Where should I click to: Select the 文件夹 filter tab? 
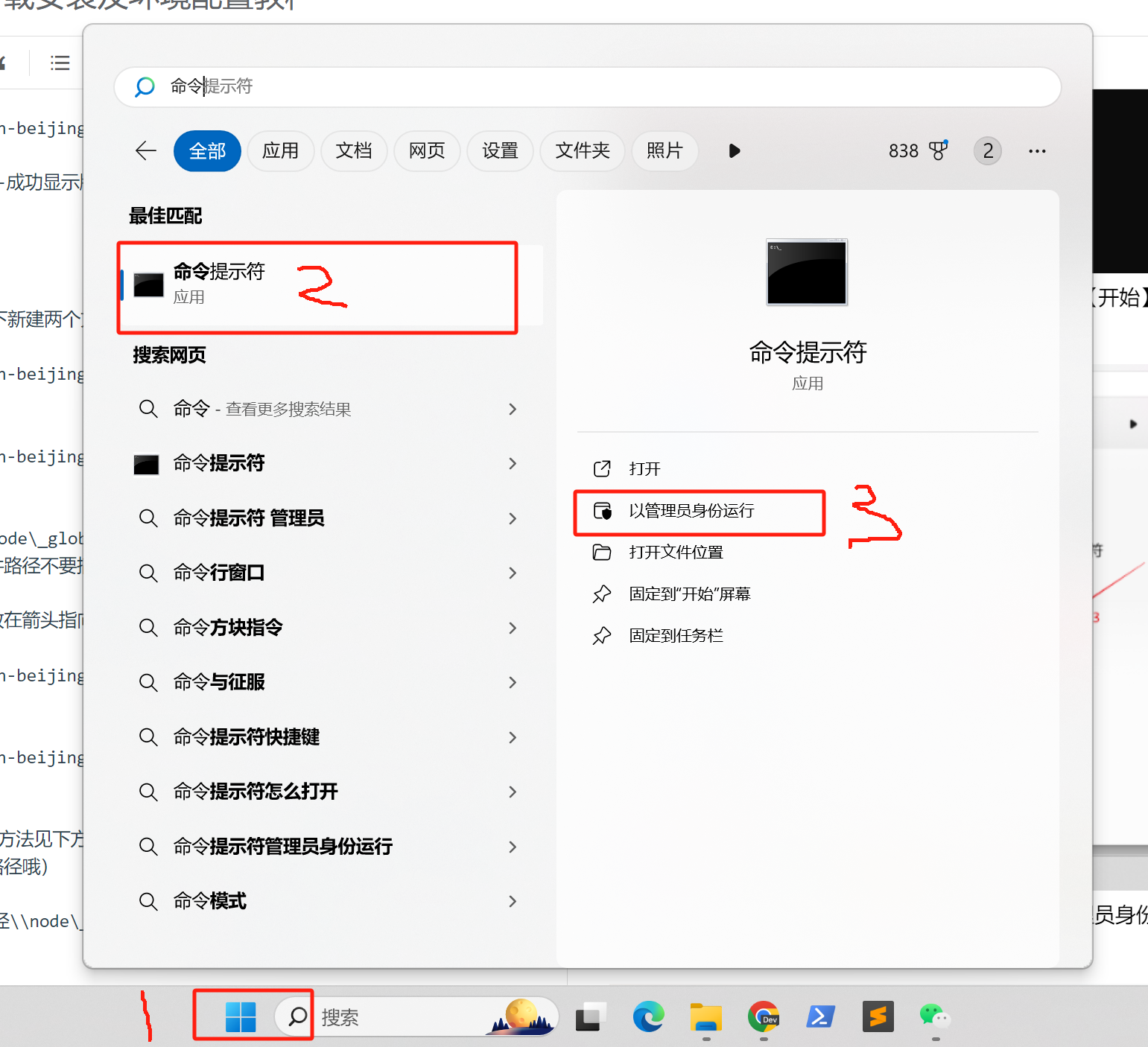[x=583, y=151]
